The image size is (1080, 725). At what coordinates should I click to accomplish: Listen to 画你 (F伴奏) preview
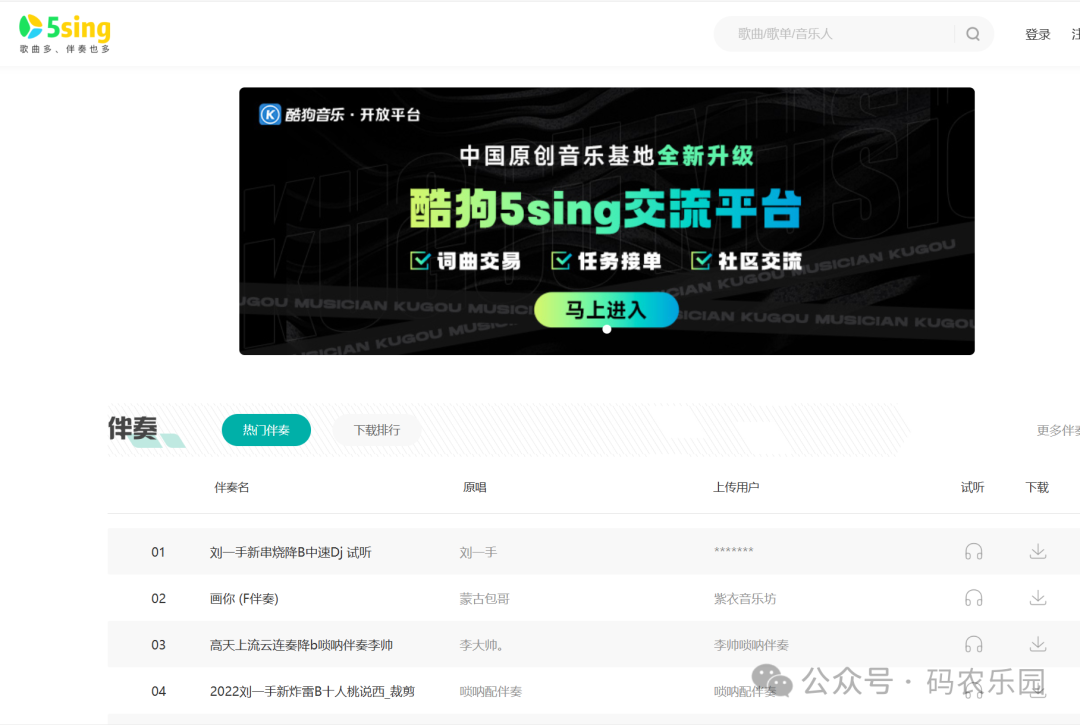point(973,598)
